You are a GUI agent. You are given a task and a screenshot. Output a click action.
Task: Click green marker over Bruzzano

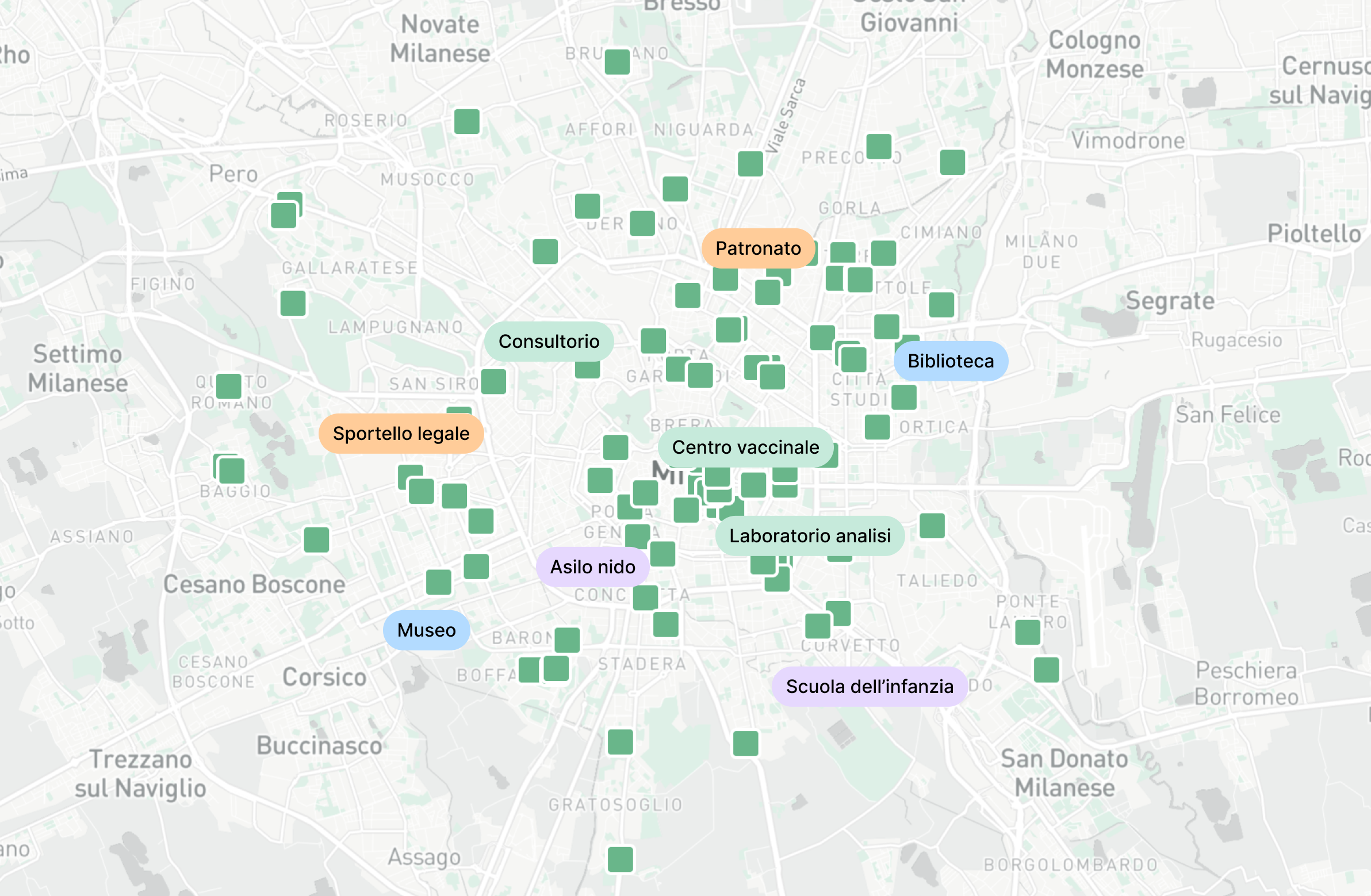(x=617, y=62)
